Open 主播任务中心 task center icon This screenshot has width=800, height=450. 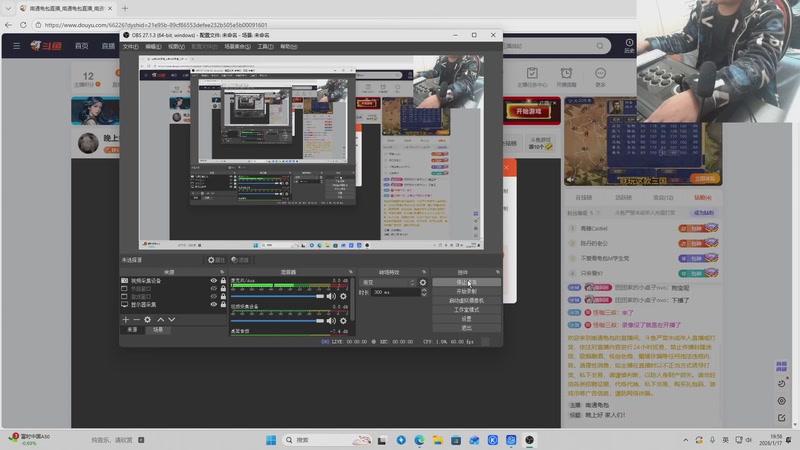coord(532,77)
